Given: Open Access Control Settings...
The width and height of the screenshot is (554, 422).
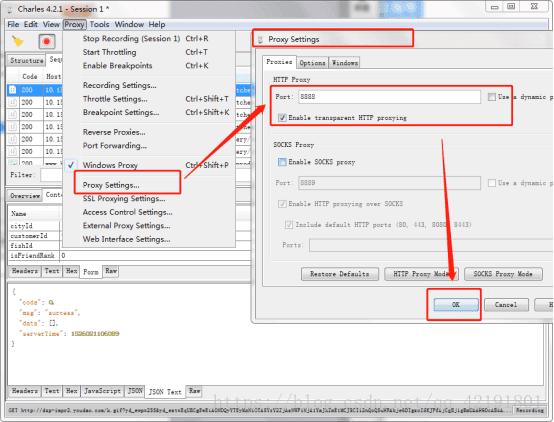Looking at the screenshot, I should [148, 212].
